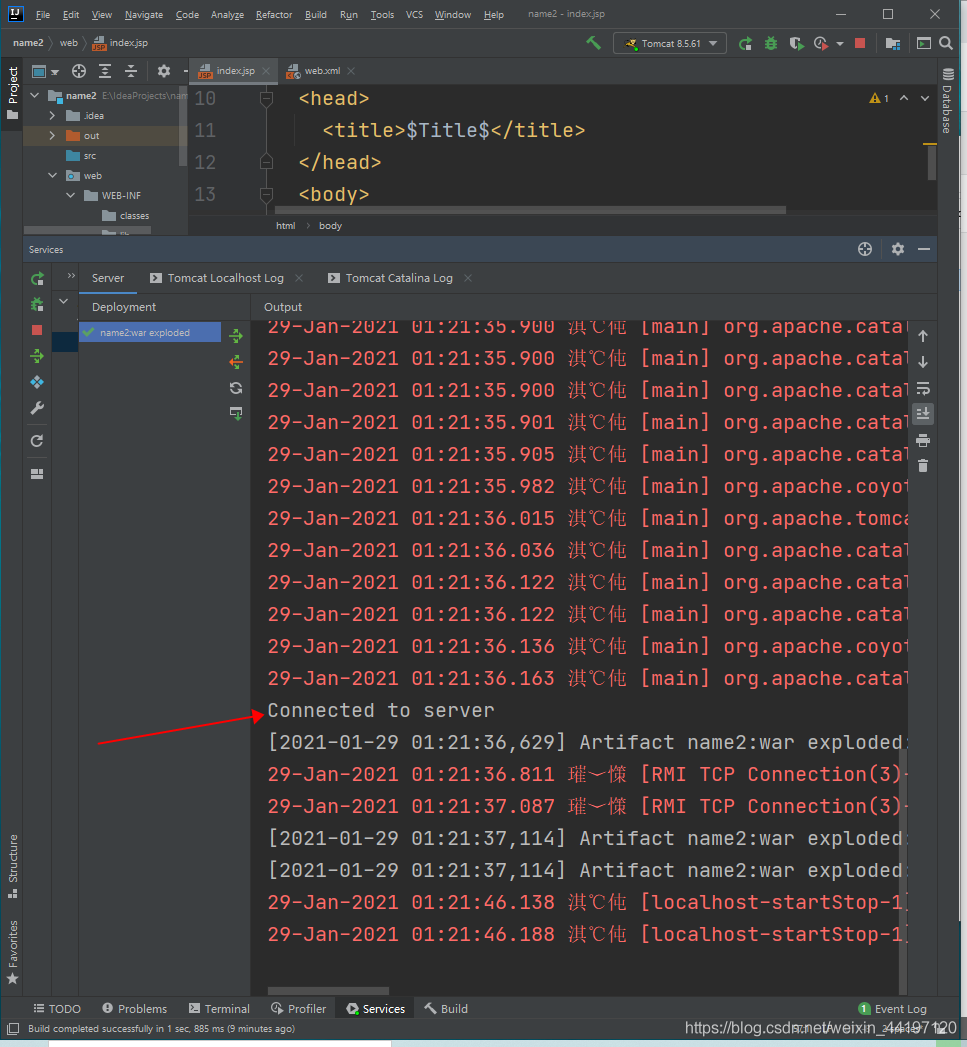The image size is (967, 1047).
Task: Collapse the WEB-INF folder node
Action: (x=71, y=196)
